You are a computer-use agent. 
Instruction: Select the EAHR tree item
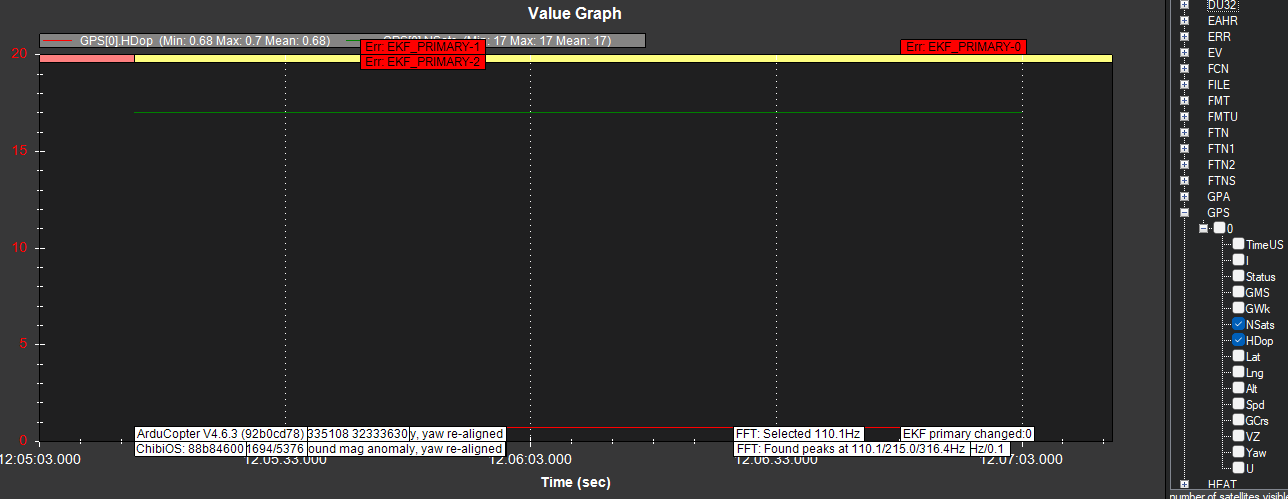[1221, 20]
